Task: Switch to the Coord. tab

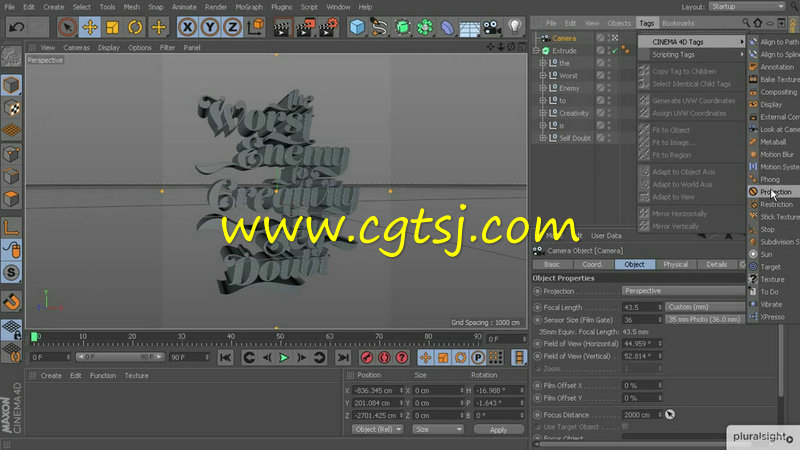Action: coord(592,264)
